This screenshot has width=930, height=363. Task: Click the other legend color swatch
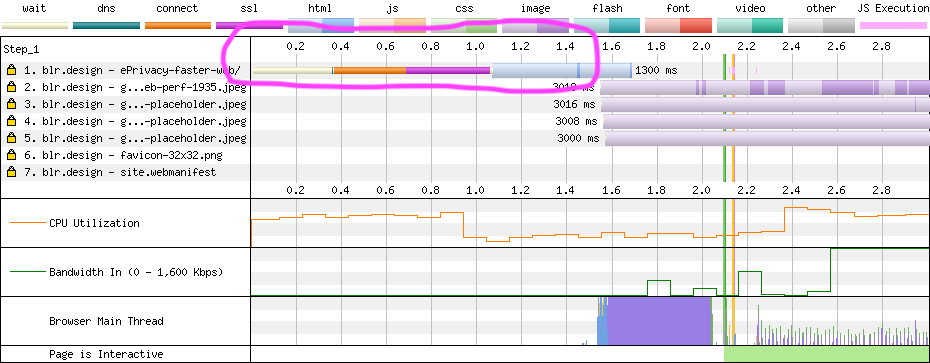pyautogui.click(x=821, y=25)
